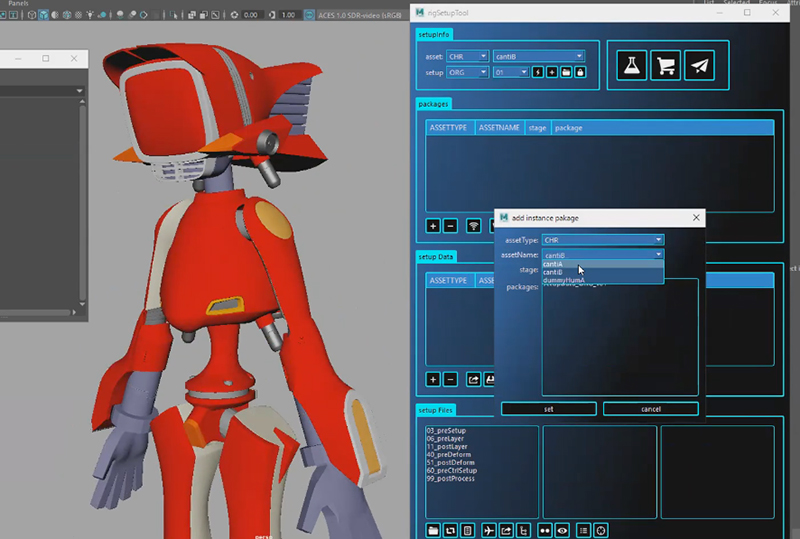Screen dimensions: 800x539
Task: Click the lightning bolt icon next to setup
Action: (538, 72)
